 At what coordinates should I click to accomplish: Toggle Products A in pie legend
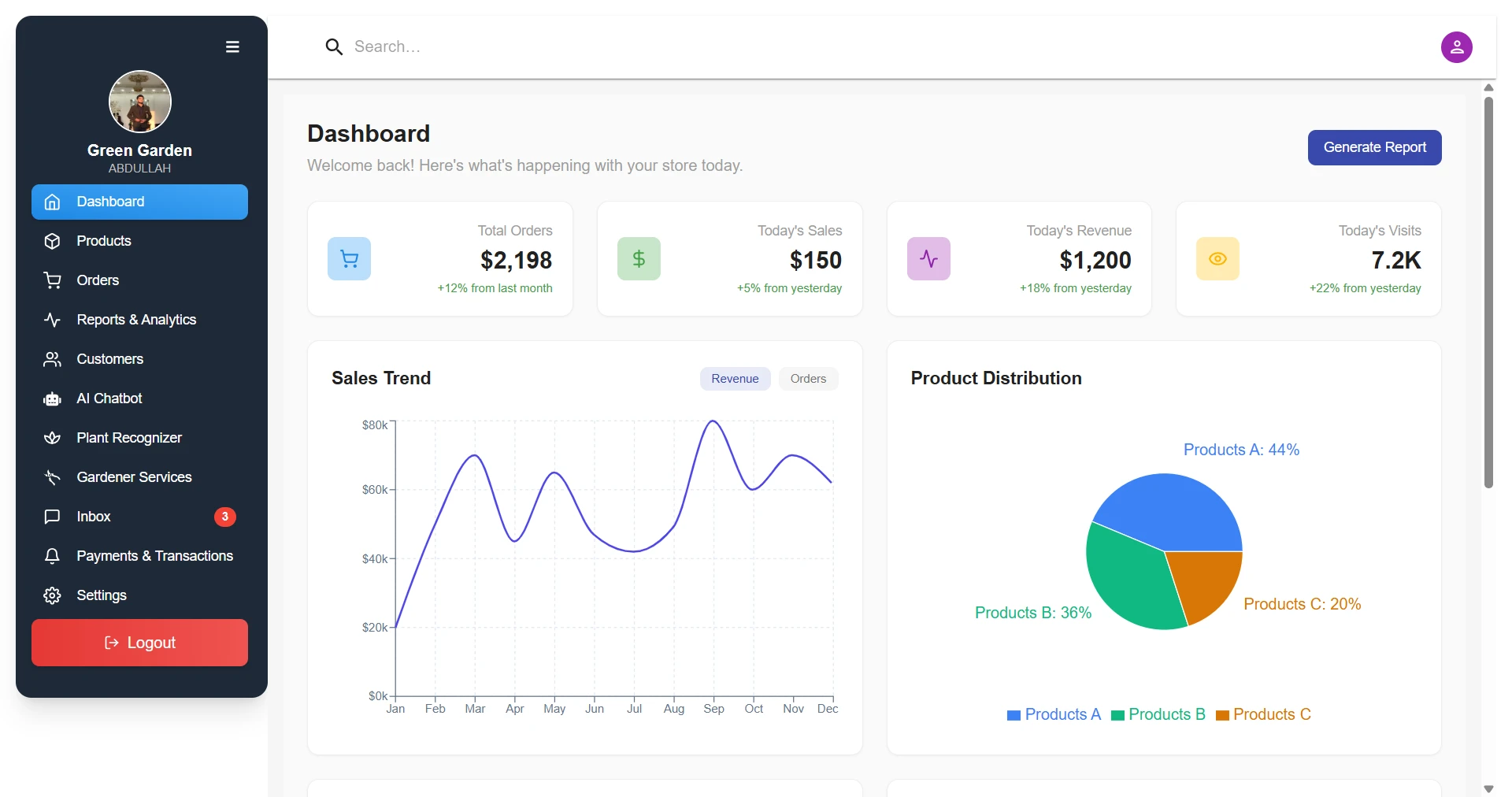(x=1054, y=714)
